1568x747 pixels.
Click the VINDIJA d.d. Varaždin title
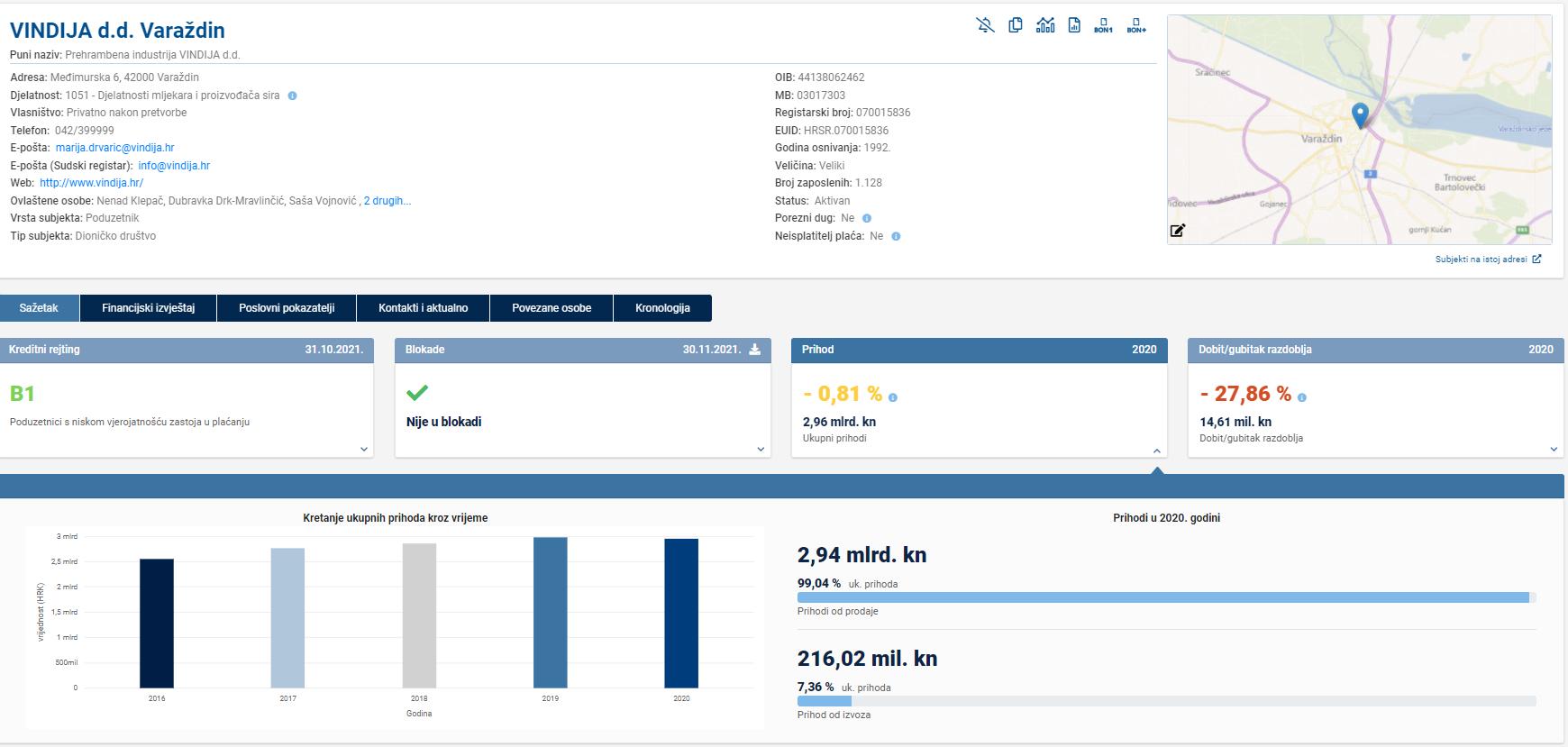click(x=117, y=31)
